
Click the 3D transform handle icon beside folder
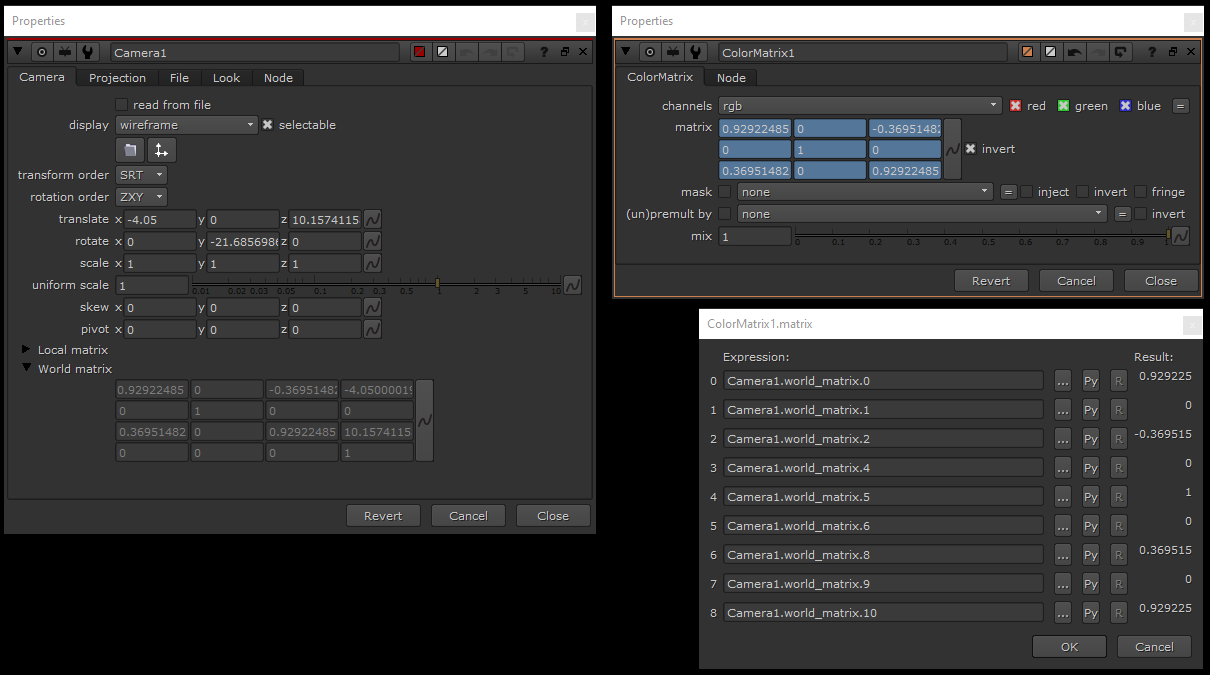coord(160,149)
